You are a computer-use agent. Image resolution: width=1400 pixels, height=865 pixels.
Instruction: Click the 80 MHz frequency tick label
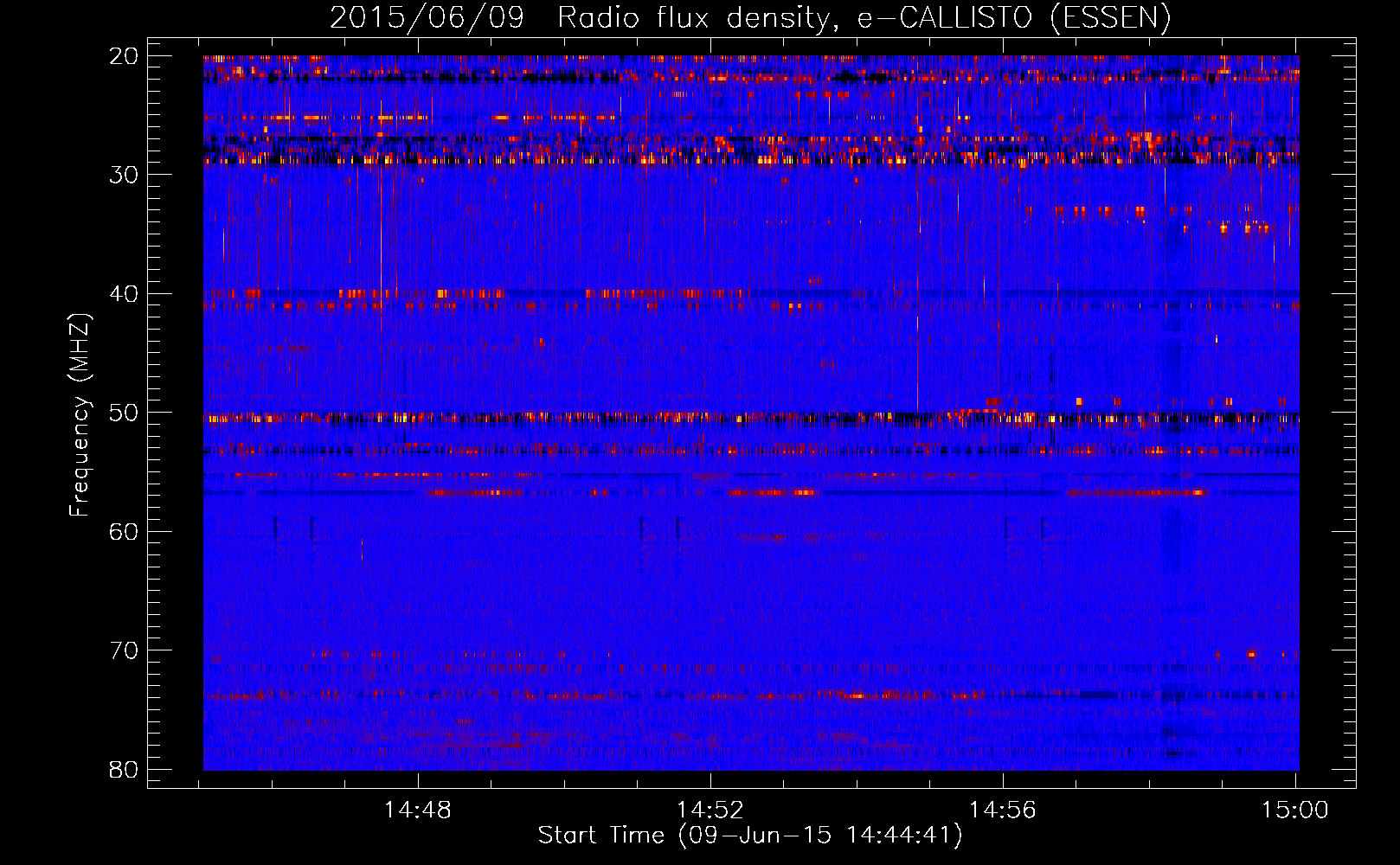pyautogui.click(x=124, y=770)
